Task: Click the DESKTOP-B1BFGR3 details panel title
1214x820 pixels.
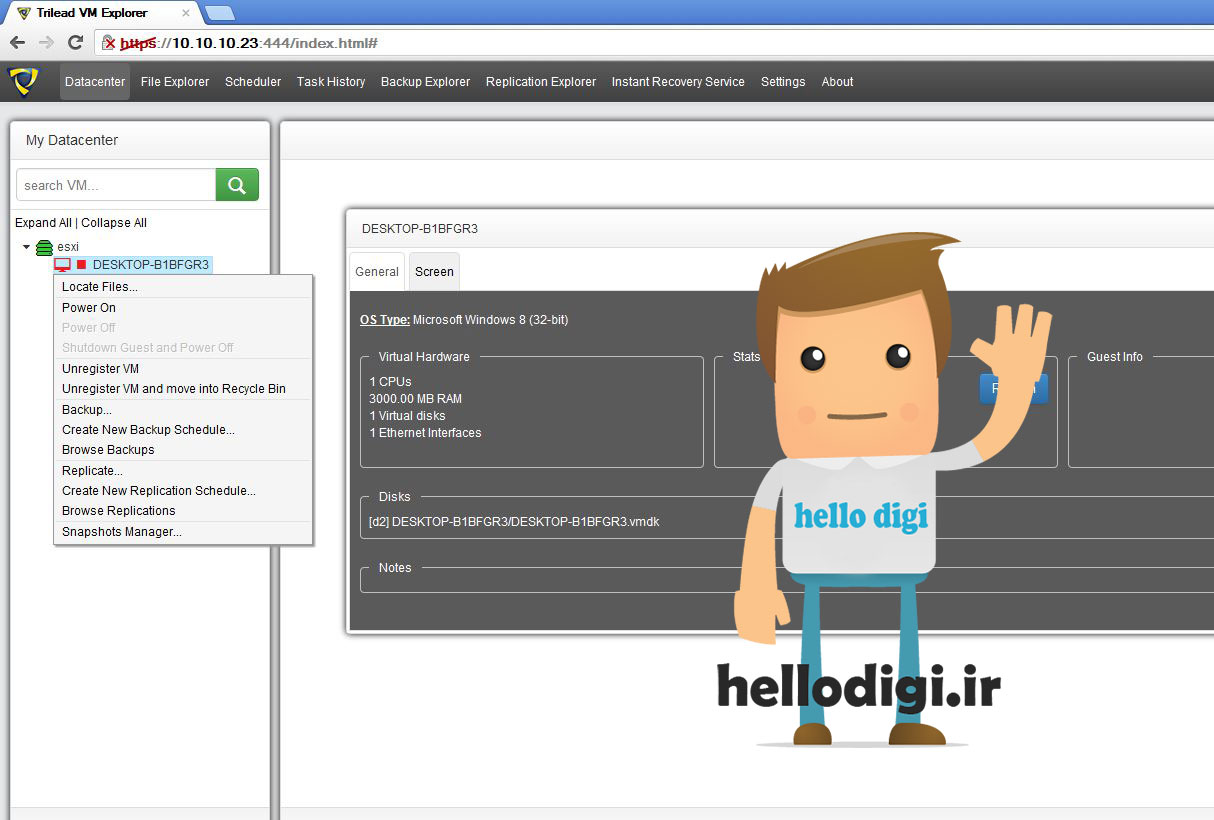Action: coord(420,229)
